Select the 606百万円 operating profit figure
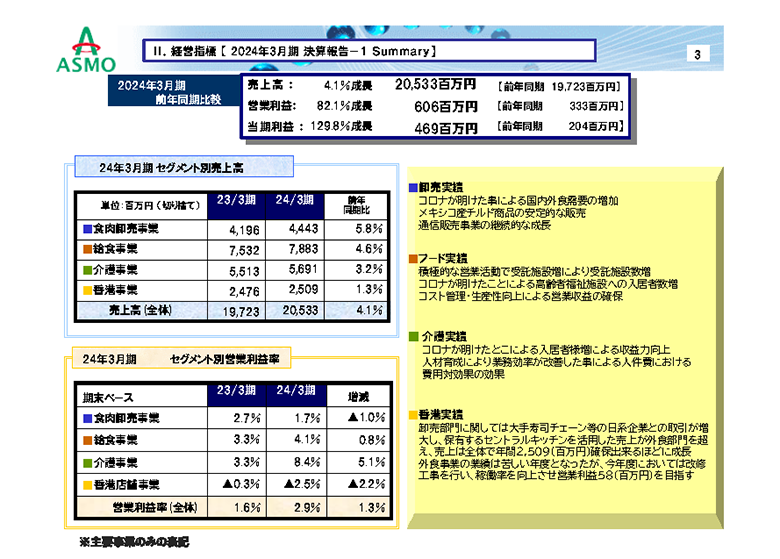This screenshot has height=559, width=780. pyautogui.click(x=446, y=106)
